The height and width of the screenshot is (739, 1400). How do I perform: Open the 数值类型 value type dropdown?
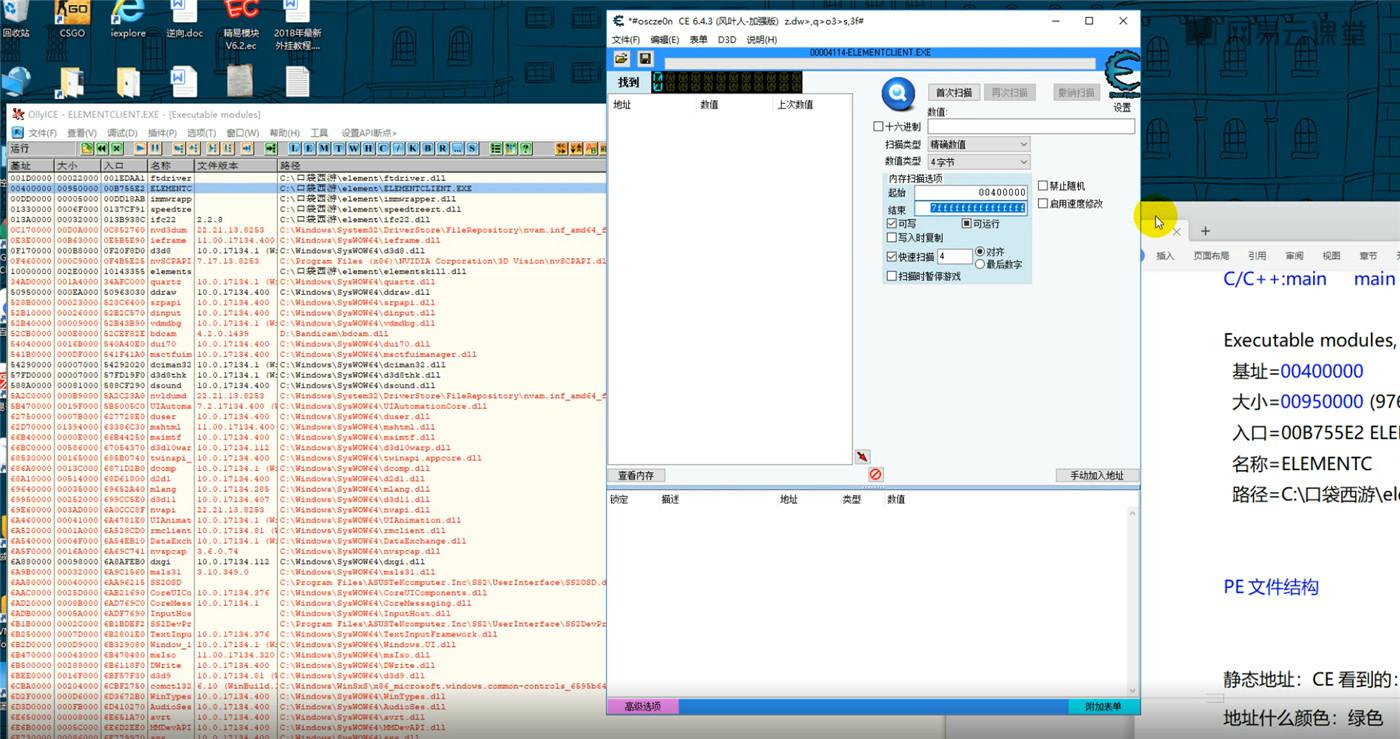978,161
